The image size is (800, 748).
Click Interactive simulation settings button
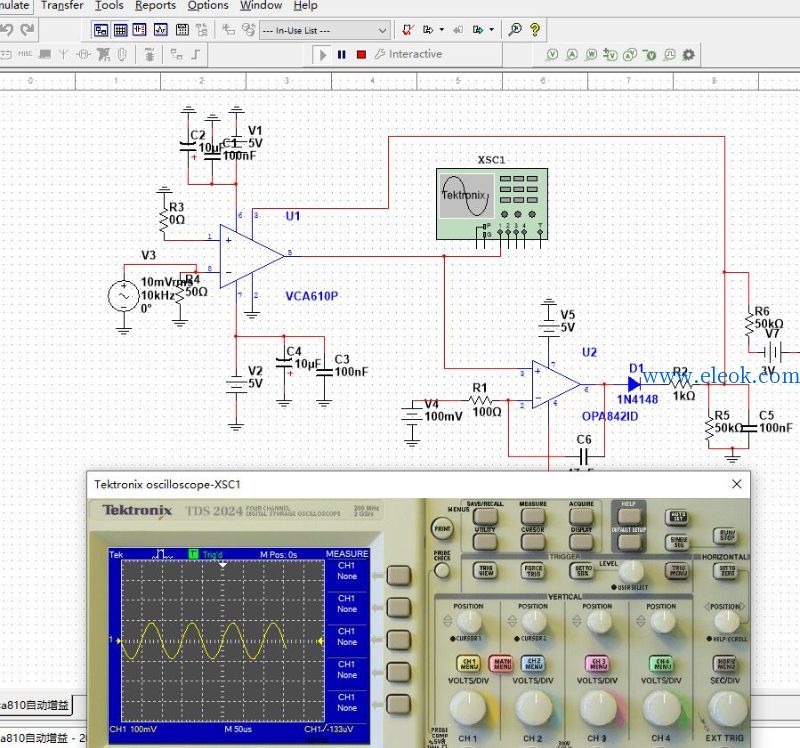pyautogui.click(x=409, y=54)
